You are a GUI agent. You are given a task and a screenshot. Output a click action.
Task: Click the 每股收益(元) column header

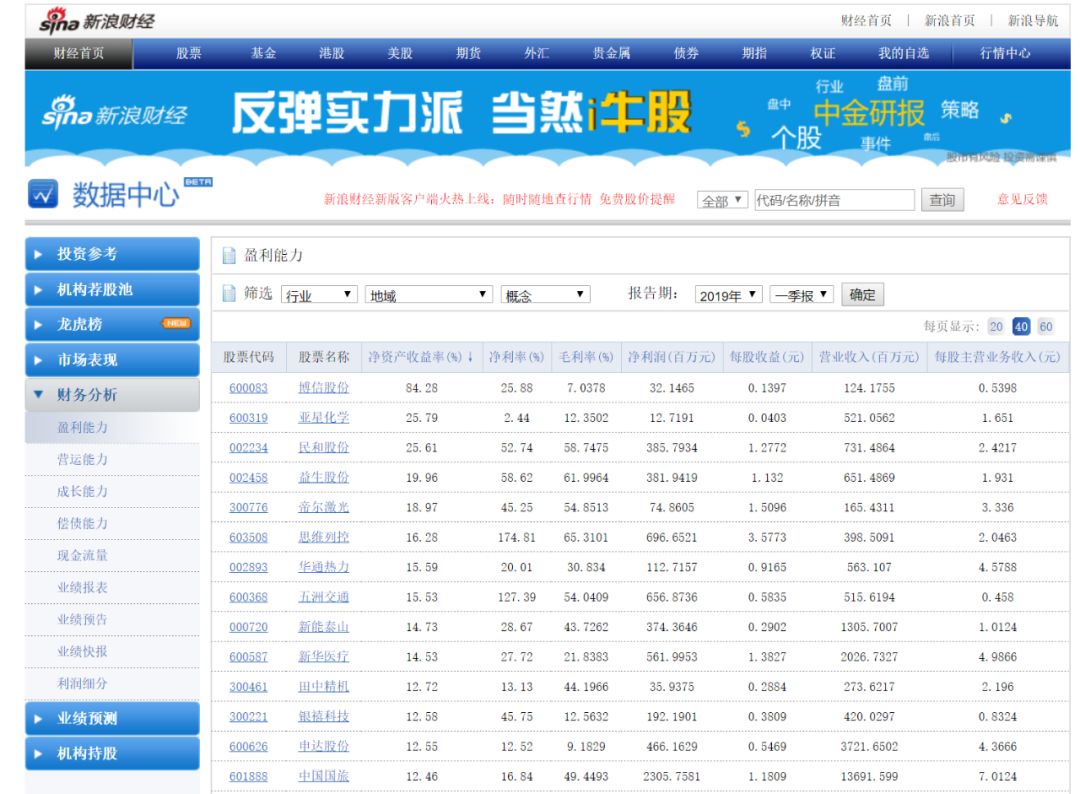click(767, 357)
